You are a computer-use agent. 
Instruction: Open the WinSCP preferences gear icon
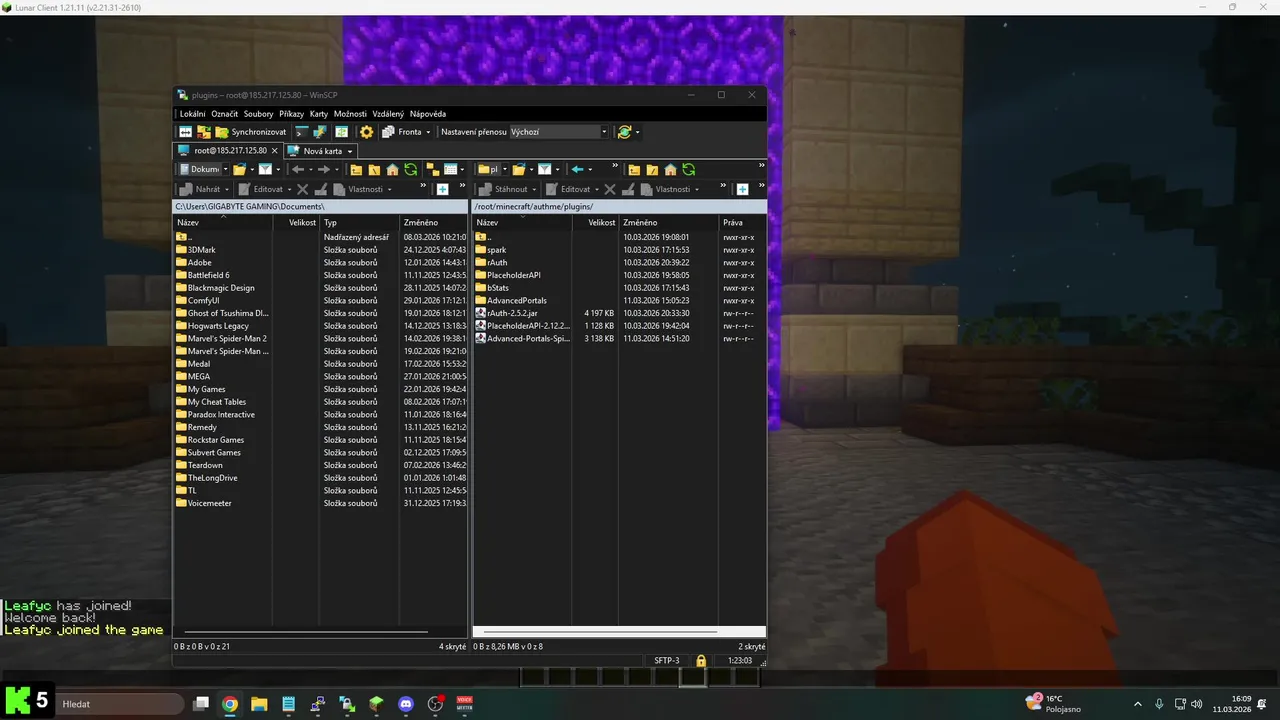366,132
